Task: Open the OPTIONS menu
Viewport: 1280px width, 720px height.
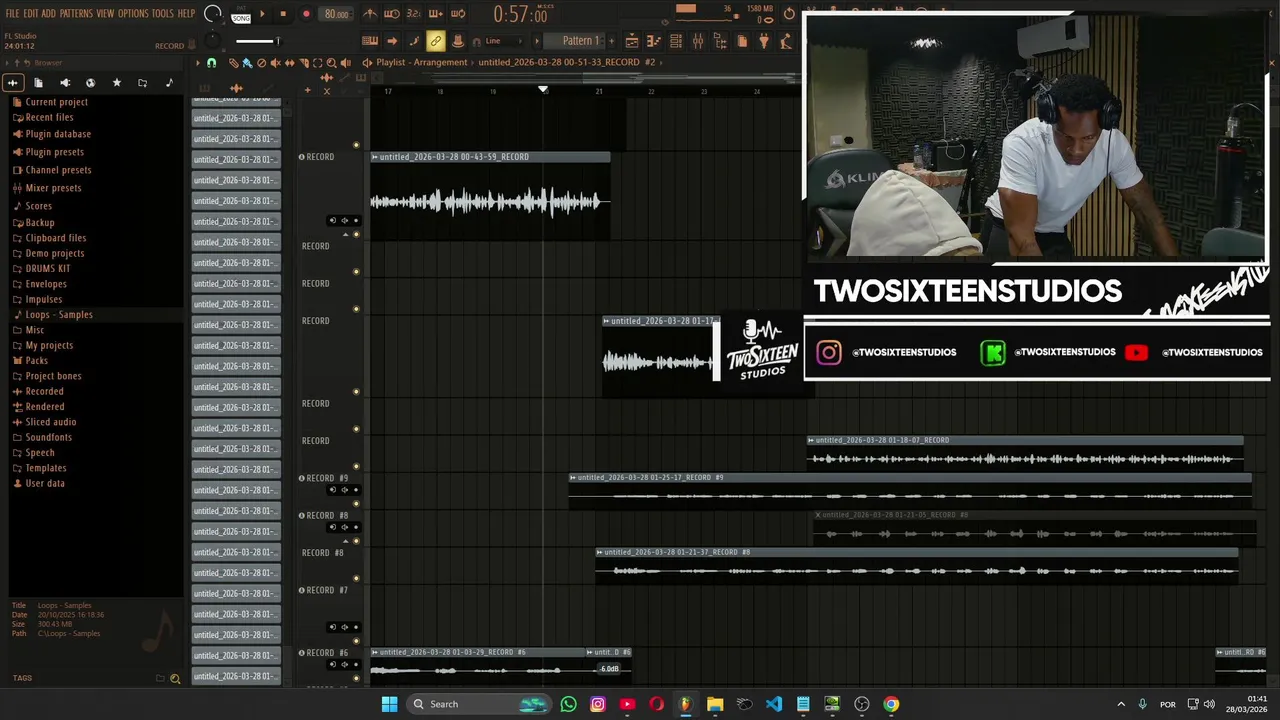Action: [x=133, y=13]
